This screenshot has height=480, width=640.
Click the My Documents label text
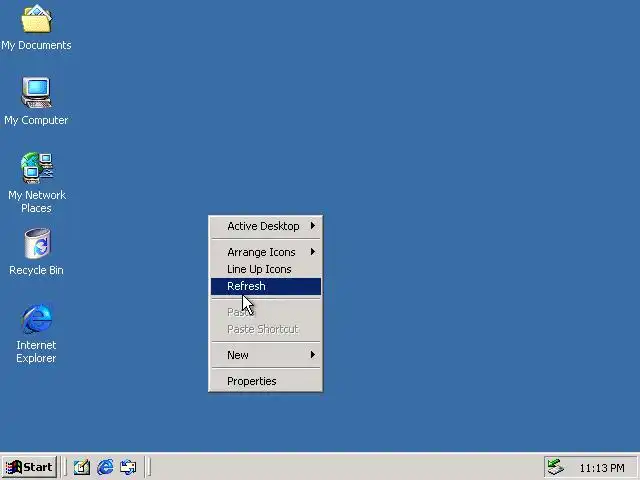(x=36, y=45)
